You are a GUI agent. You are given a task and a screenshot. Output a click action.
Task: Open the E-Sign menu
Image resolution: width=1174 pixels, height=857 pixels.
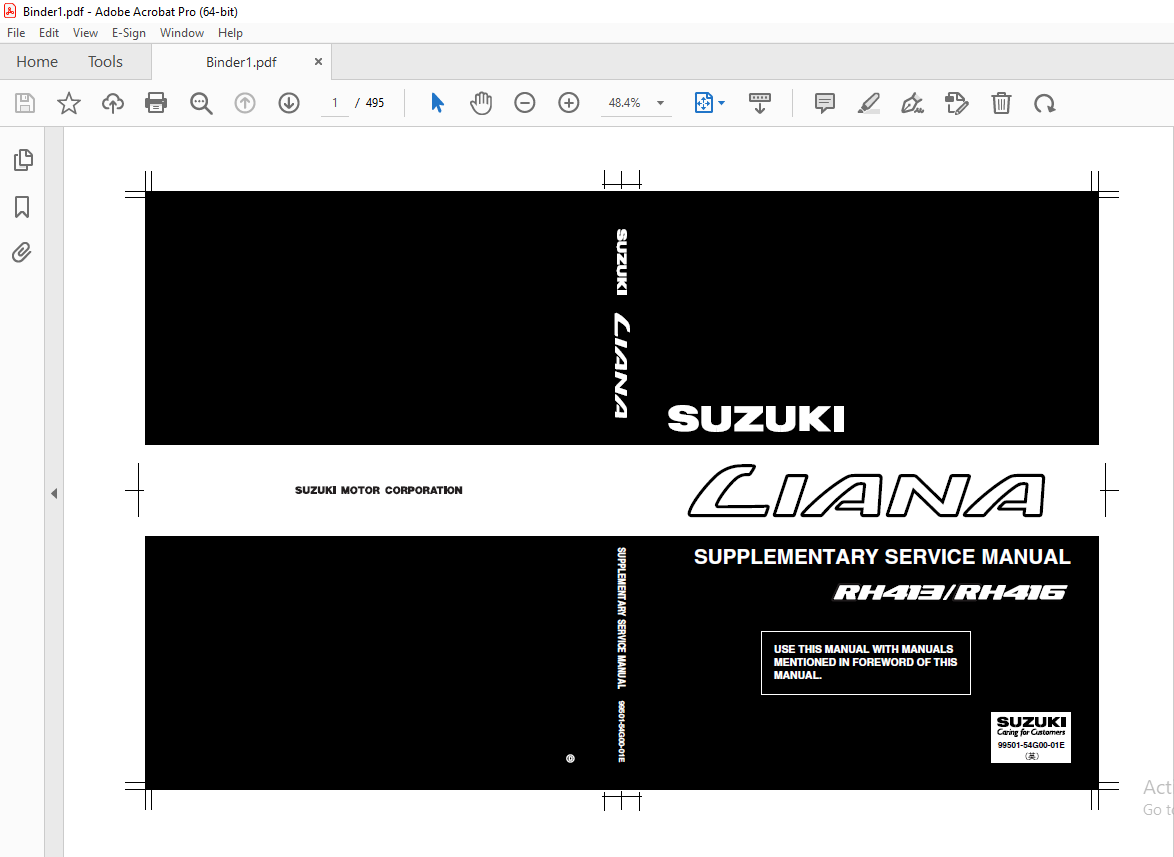pos(129,33)
